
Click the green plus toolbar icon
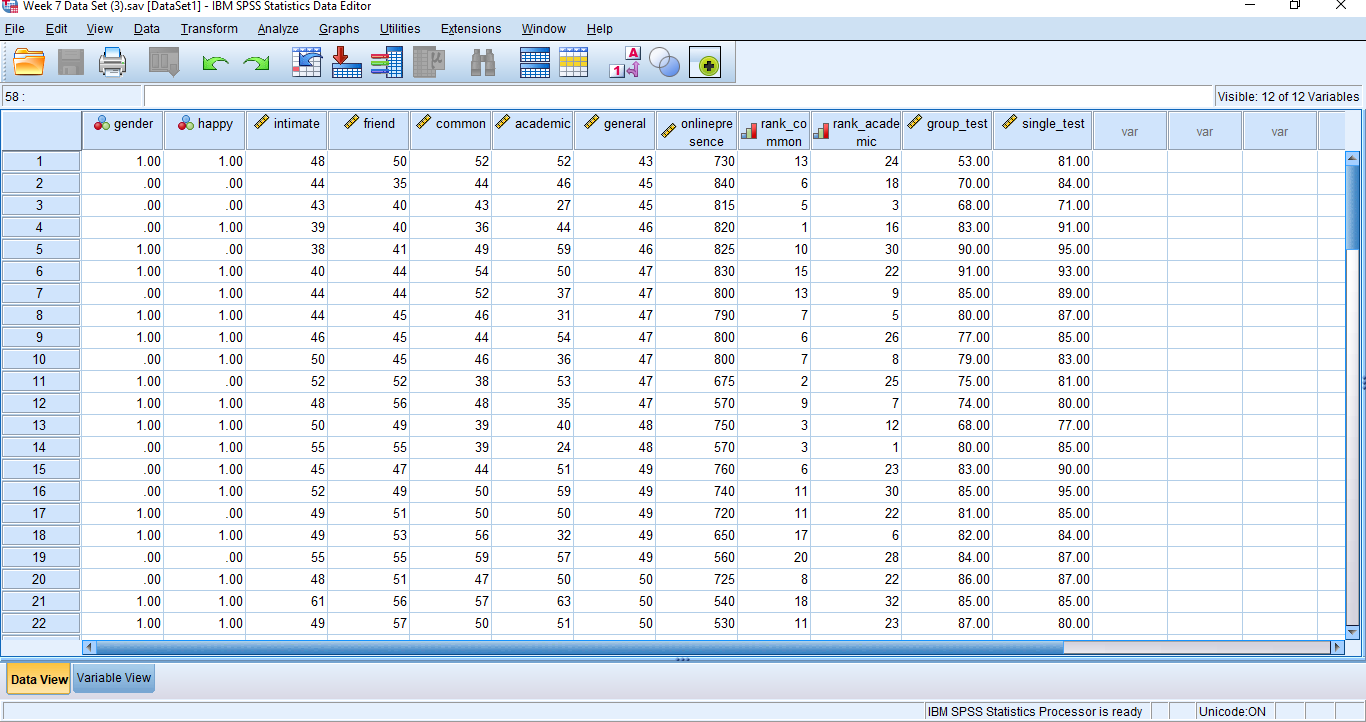(x=704, y=64)
